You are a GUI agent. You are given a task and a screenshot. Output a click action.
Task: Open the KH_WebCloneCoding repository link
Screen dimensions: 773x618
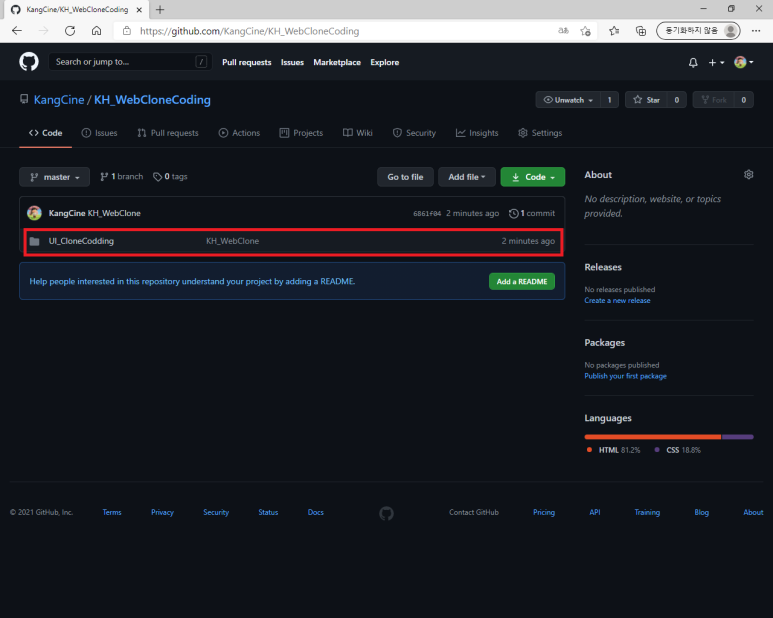coord(152,100)
